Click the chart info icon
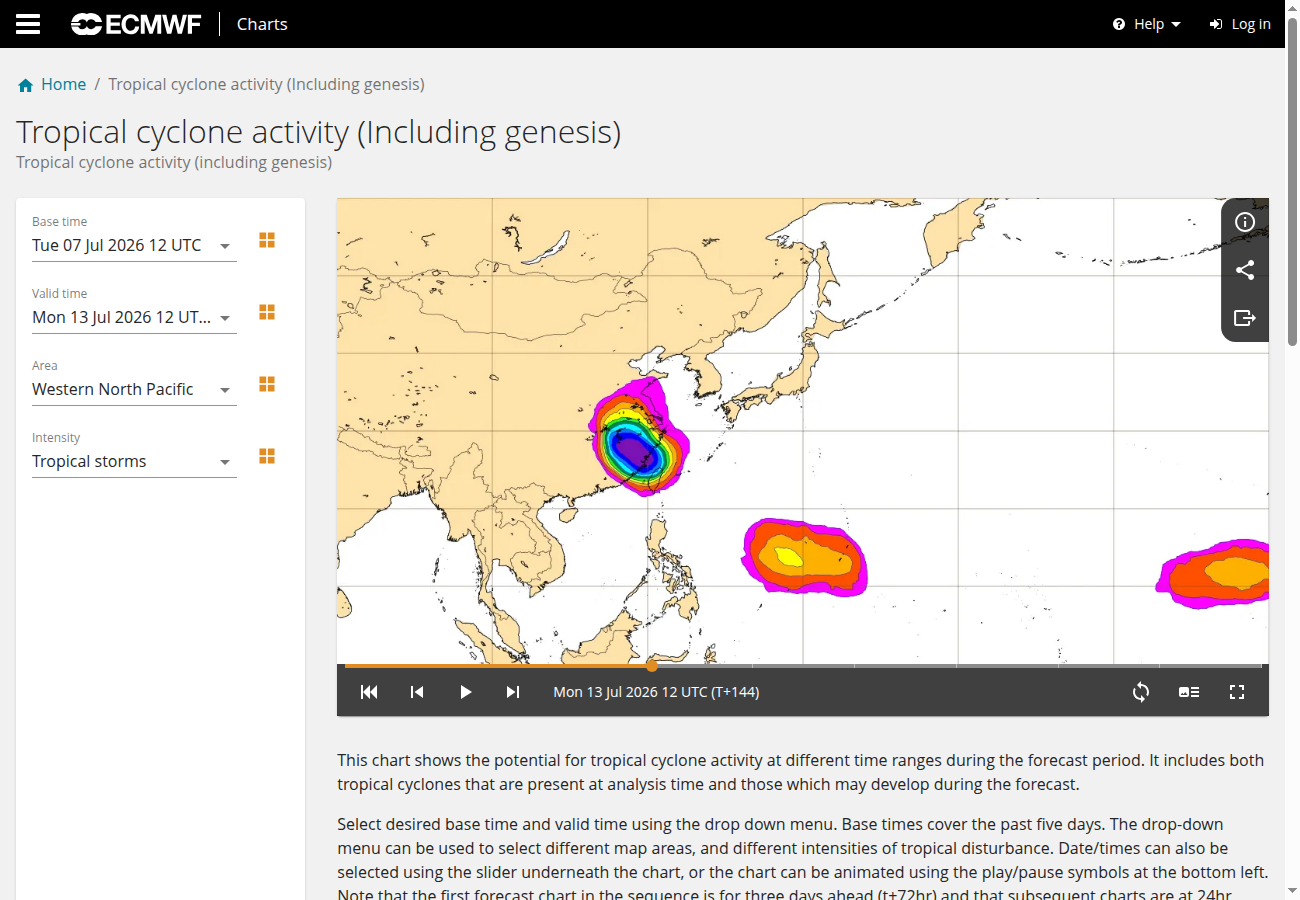 coord(1245,222)
